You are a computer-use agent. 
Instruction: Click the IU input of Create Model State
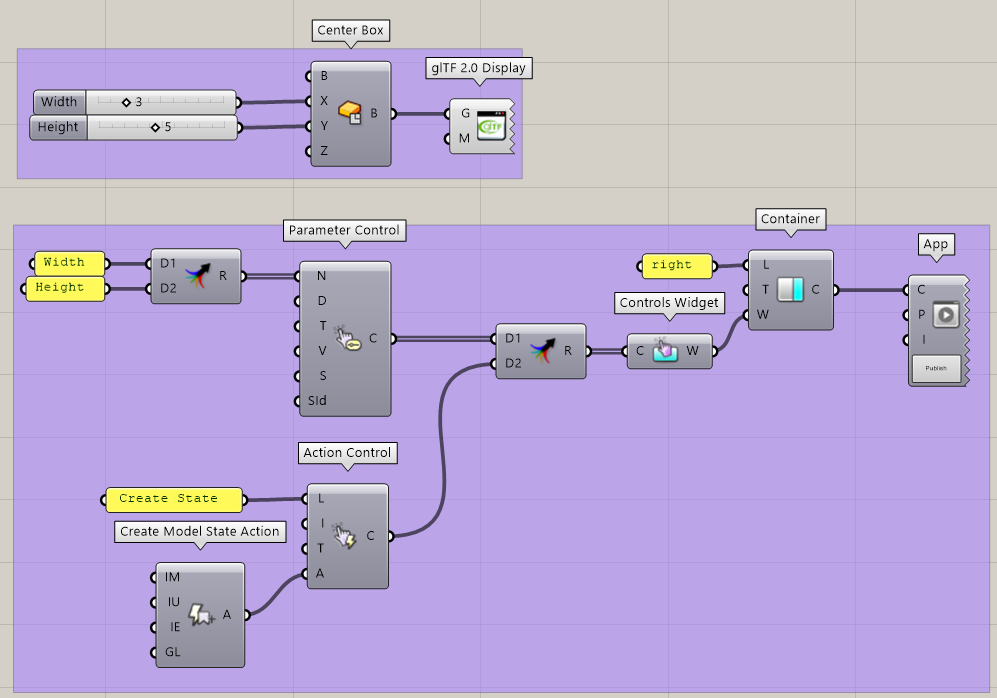[x=172, y=602]
